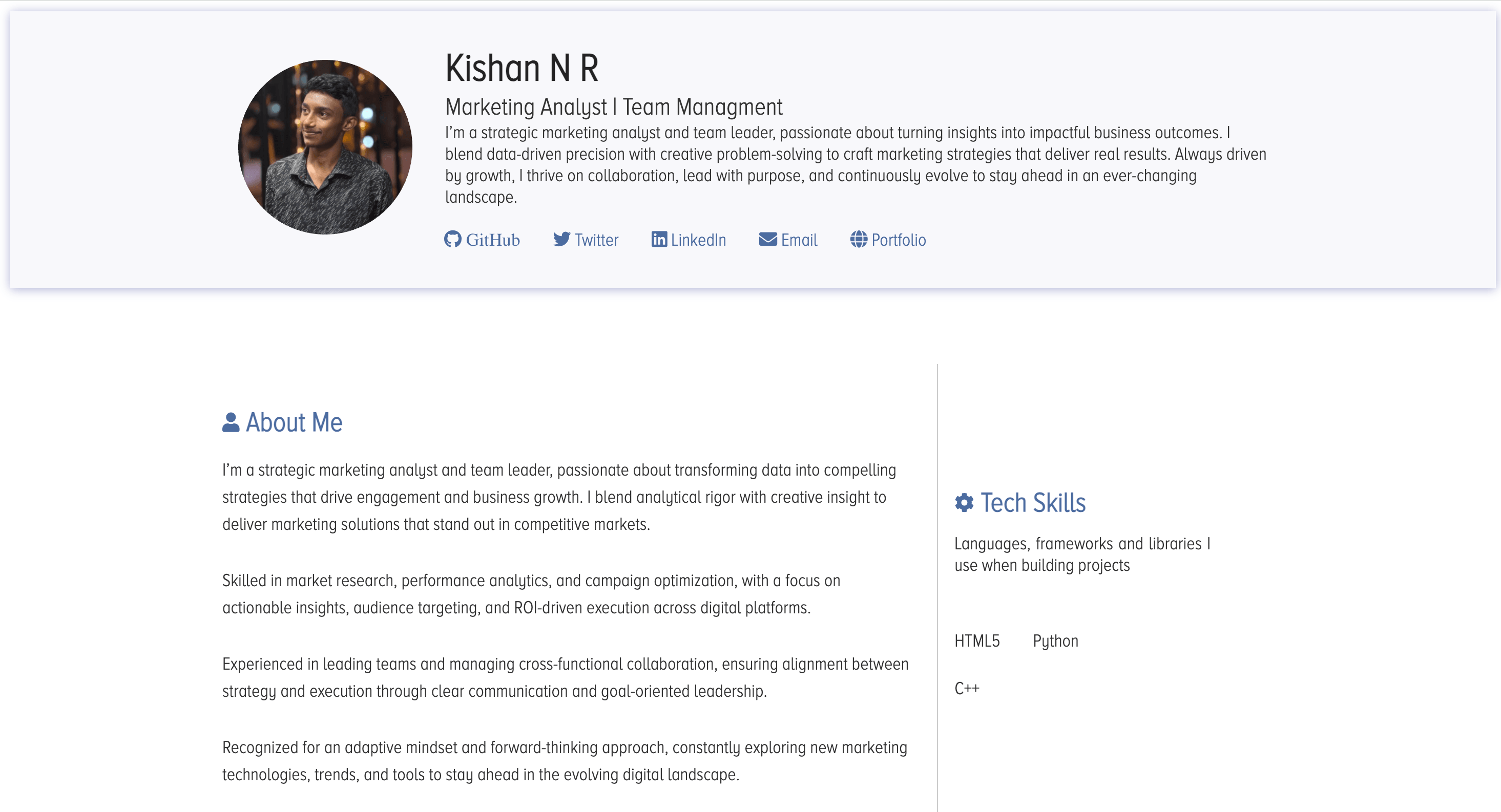Open the LinkedIn profile link
The image size is (1501, 812).
pyautogui.click(x=698, y=240)
